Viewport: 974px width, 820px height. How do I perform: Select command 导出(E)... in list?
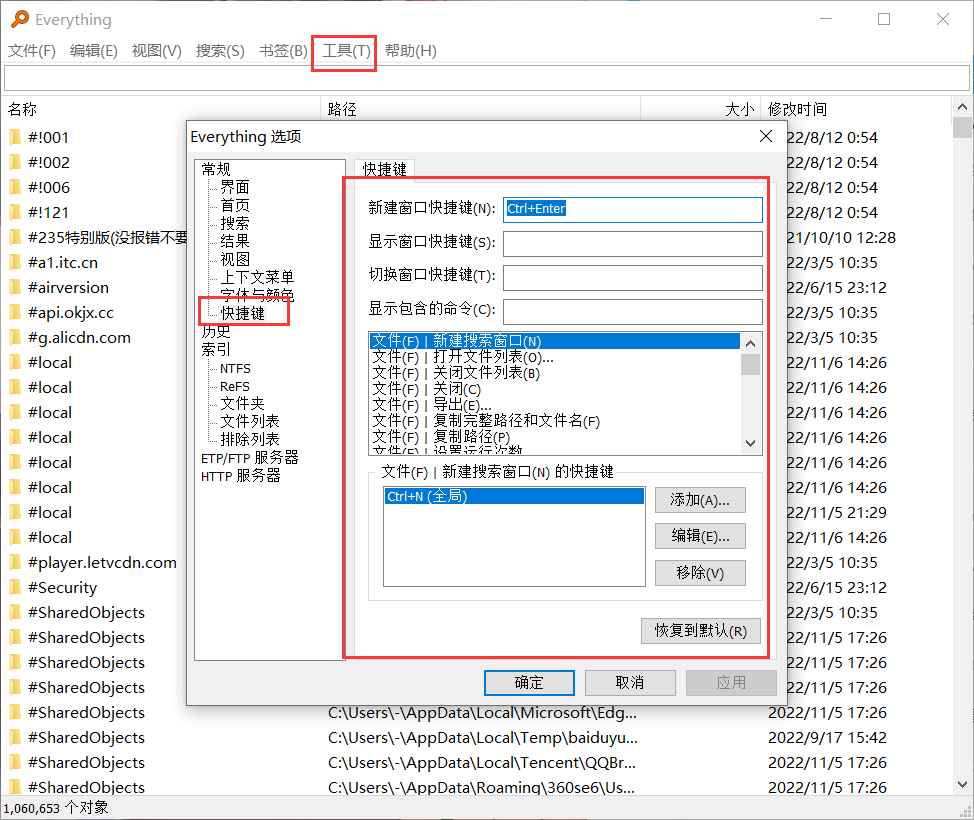[554, 406]
